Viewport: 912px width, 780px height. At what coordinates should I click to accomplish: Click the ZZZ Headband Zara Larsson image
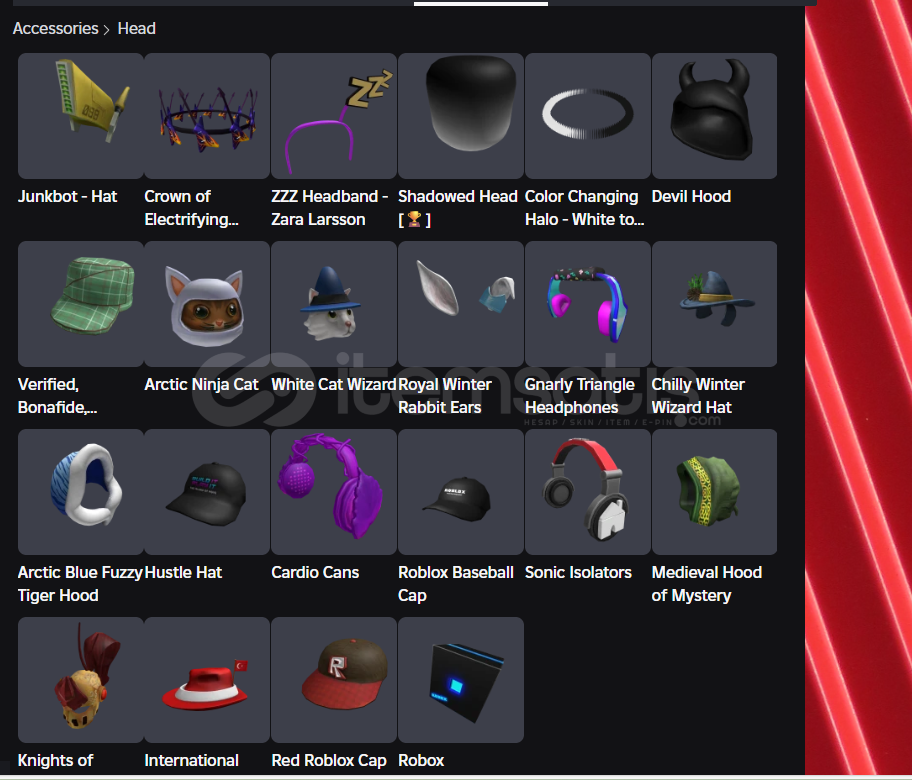coord(334,116)
